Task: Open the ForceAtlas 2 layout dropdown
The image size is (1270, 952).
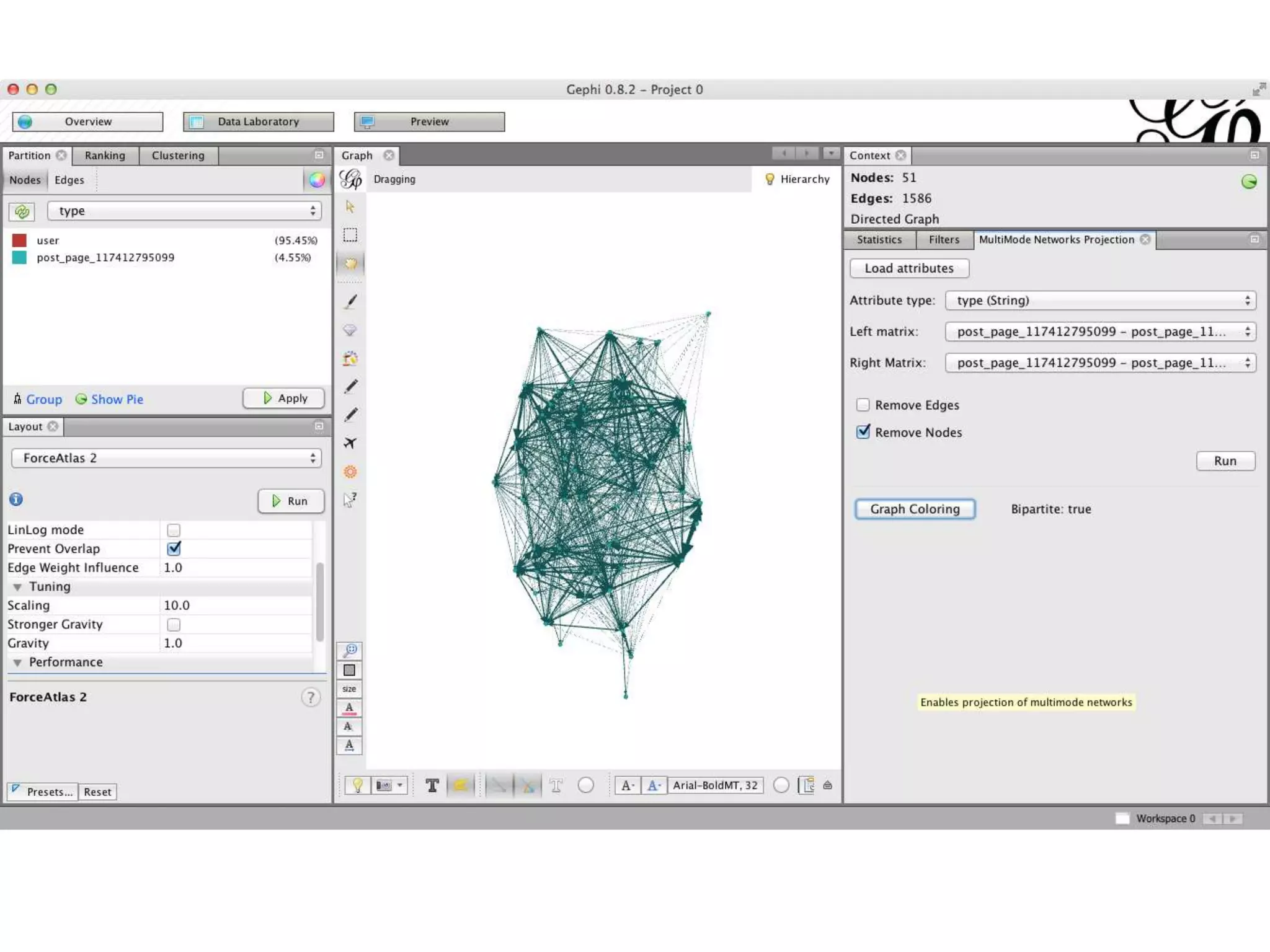Action: pyautogui.click(x=166, y=458)
